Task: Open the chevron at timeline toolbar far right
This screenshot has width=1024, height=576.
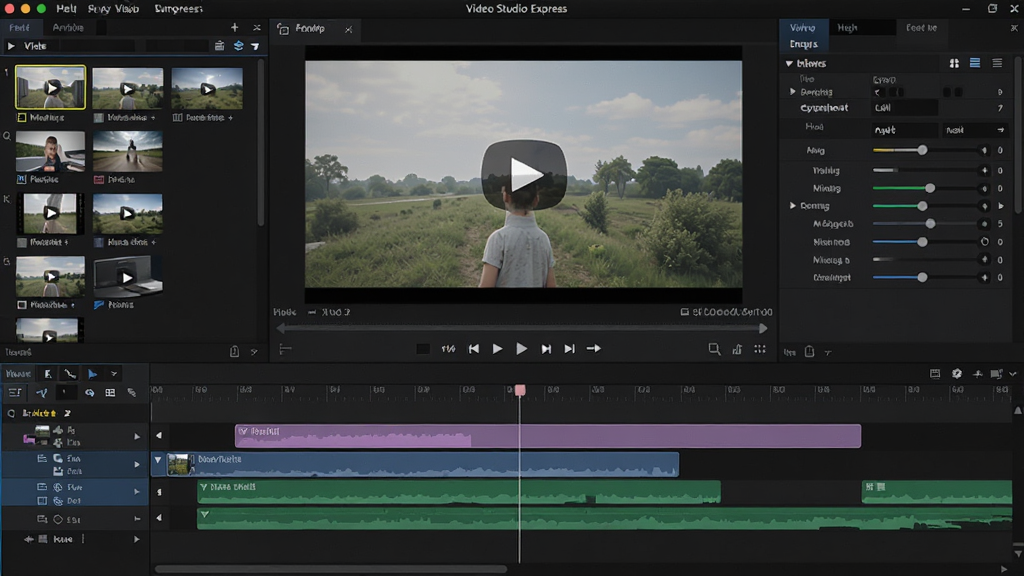Action: [1013, 374]
